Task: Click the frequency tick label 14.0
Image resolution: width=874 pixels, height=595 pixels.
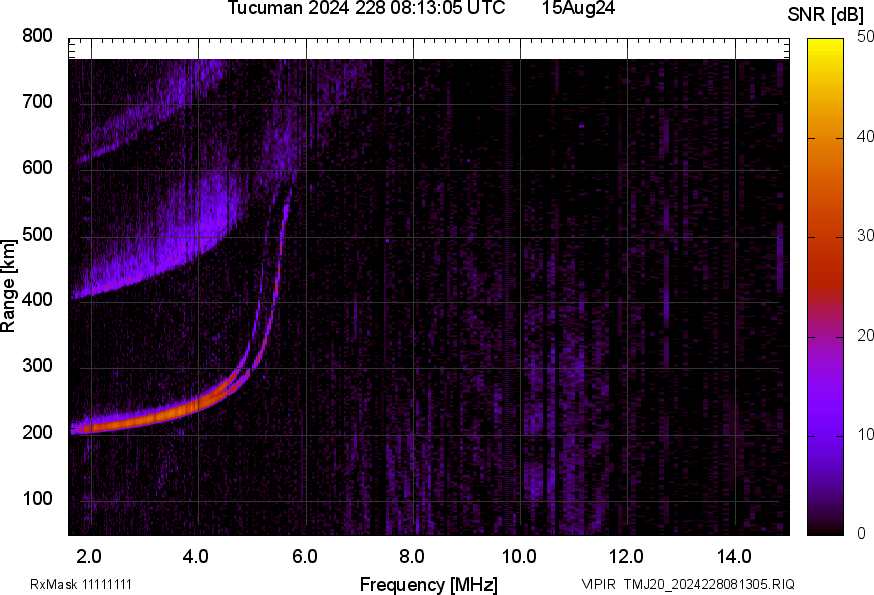Action: [734, 557]
